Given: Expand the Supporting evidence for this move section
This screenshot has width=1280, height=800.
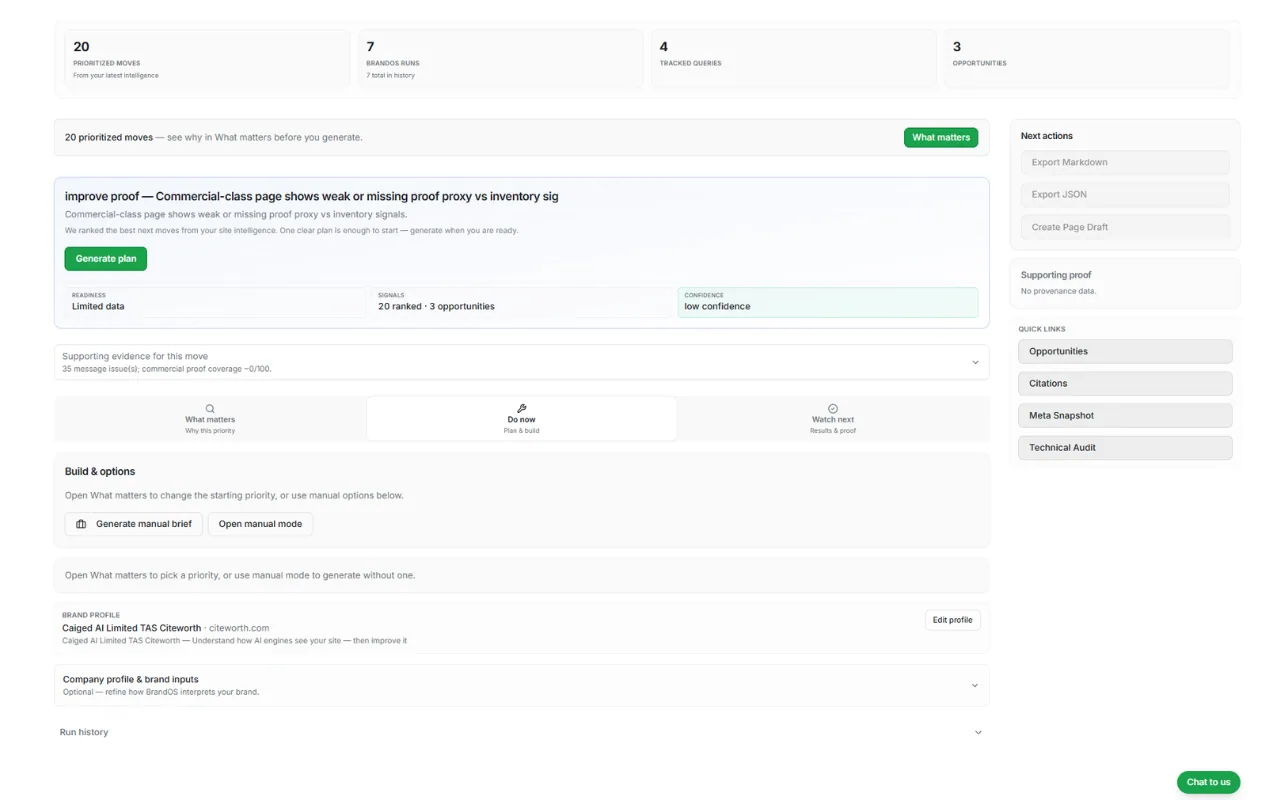Looking at the screenshot, I should (x=522, y=362).
